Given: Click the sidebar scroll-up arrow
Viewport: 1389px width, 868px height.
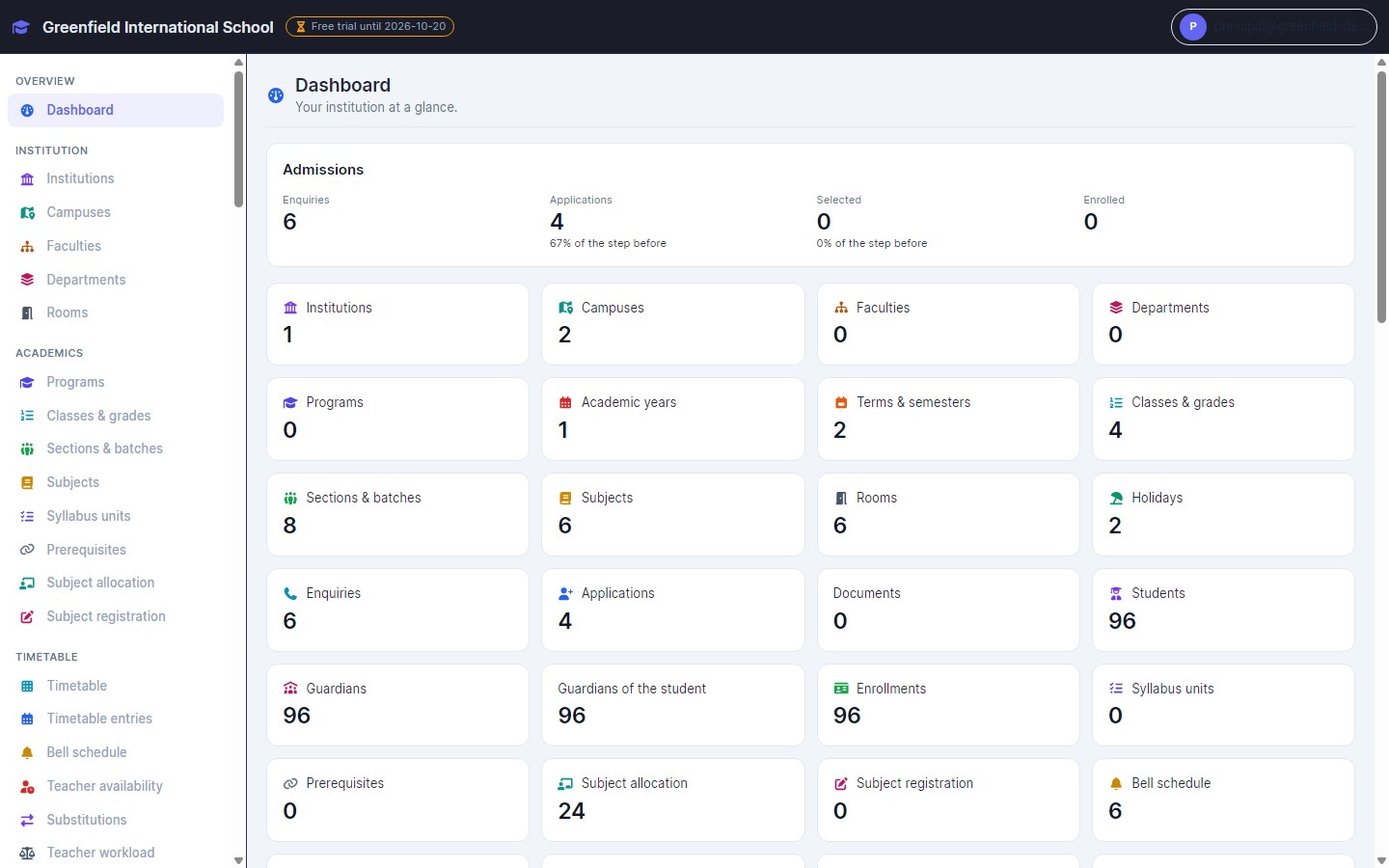Looking at the screenshot, I should pyautogui.click(x=238, y=63).
